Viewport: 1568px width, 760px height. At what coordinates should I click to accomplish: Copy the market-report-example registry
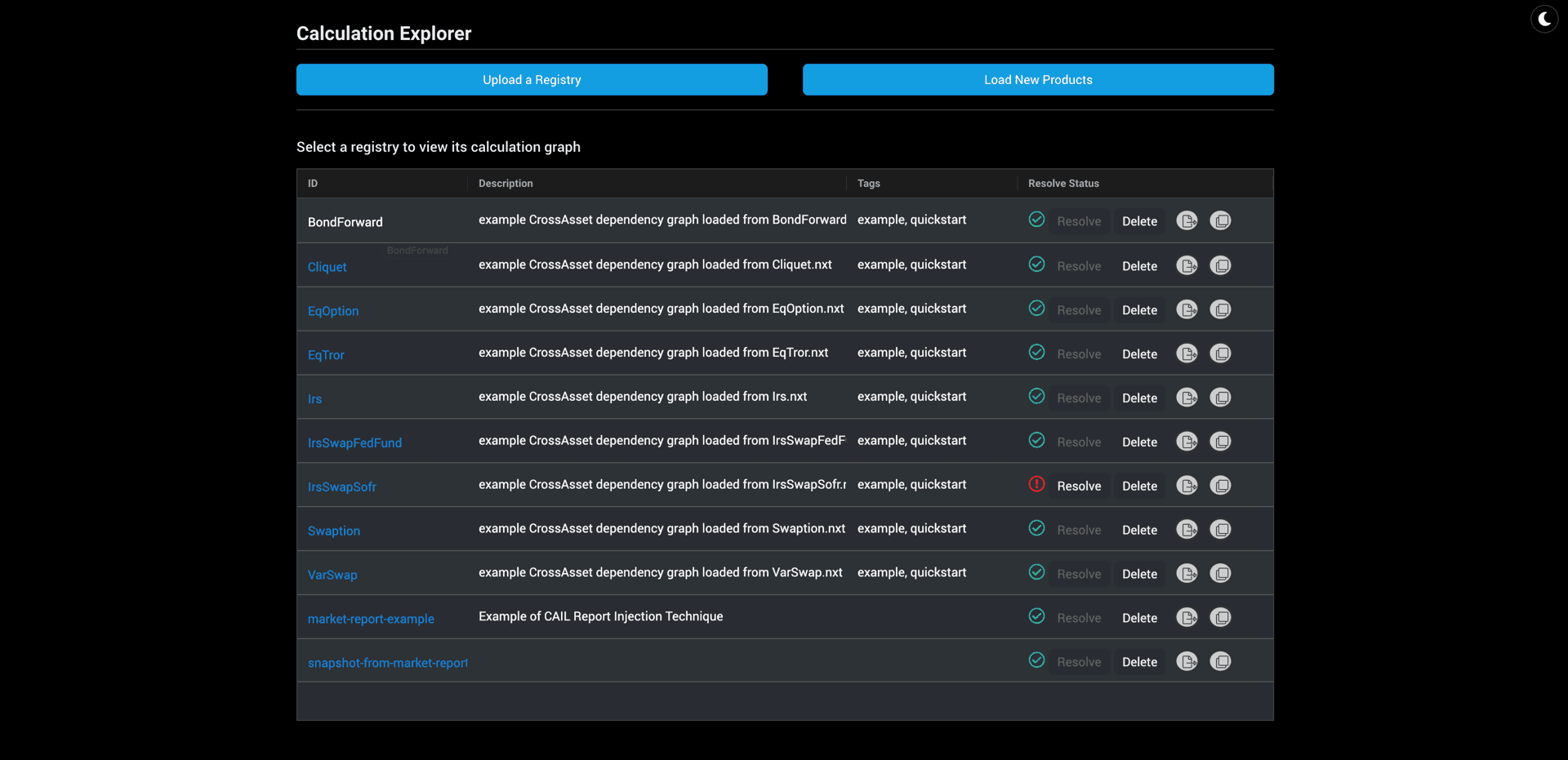pyautogui.click(x=1221, y=617)
